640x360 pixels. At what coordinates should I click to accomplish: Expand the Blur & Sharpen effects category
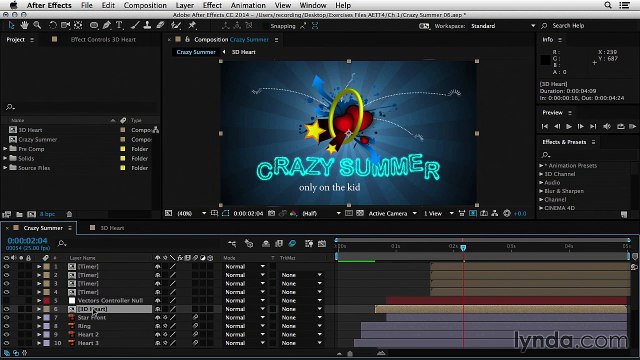541,191
